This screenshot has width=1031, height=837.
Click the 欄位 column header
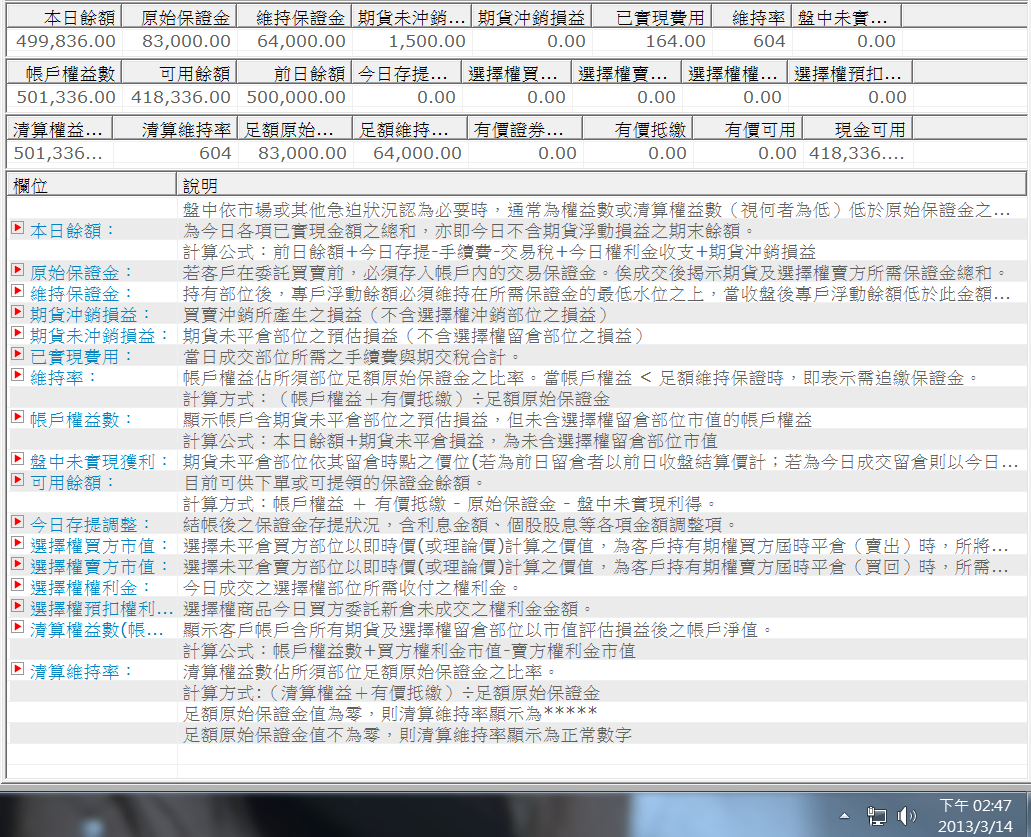91,185
